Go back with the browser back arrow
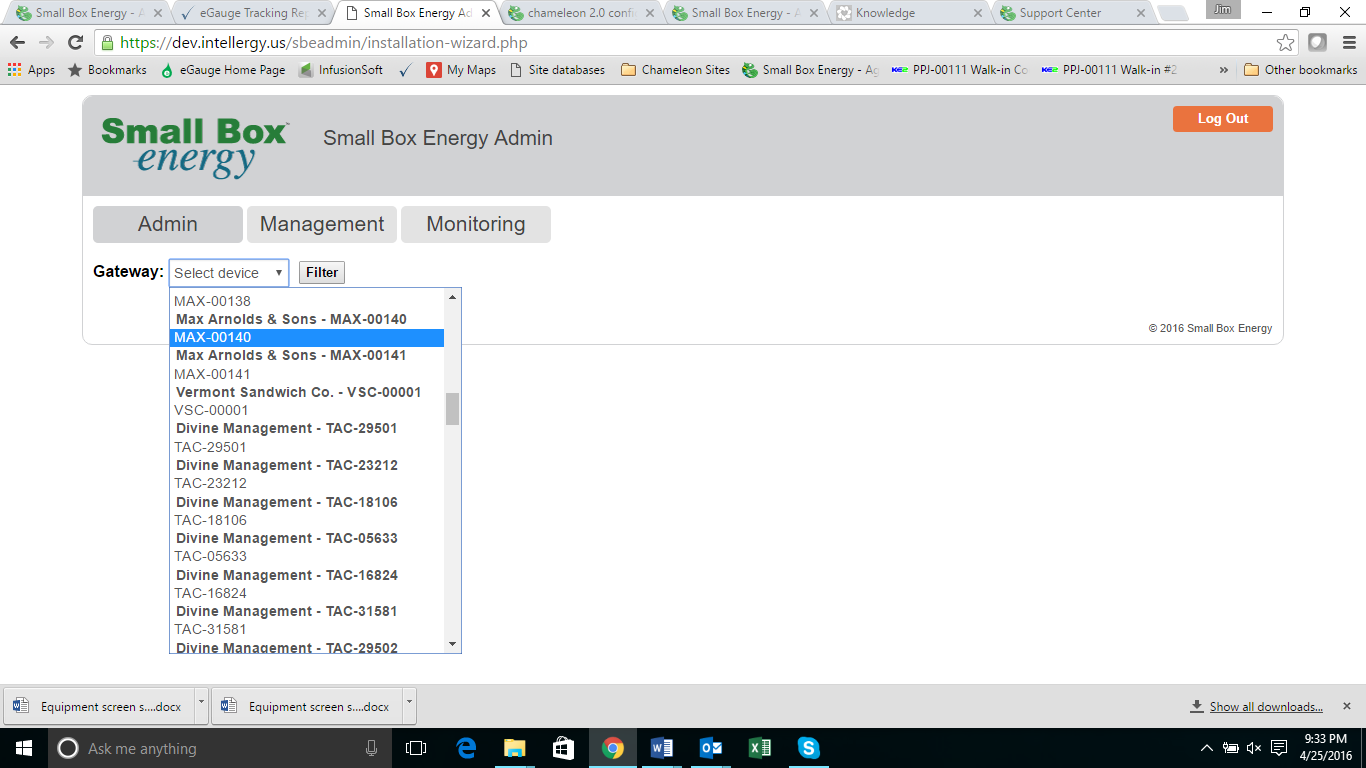Screen dimensions: 1366x768 coord(17,43)
